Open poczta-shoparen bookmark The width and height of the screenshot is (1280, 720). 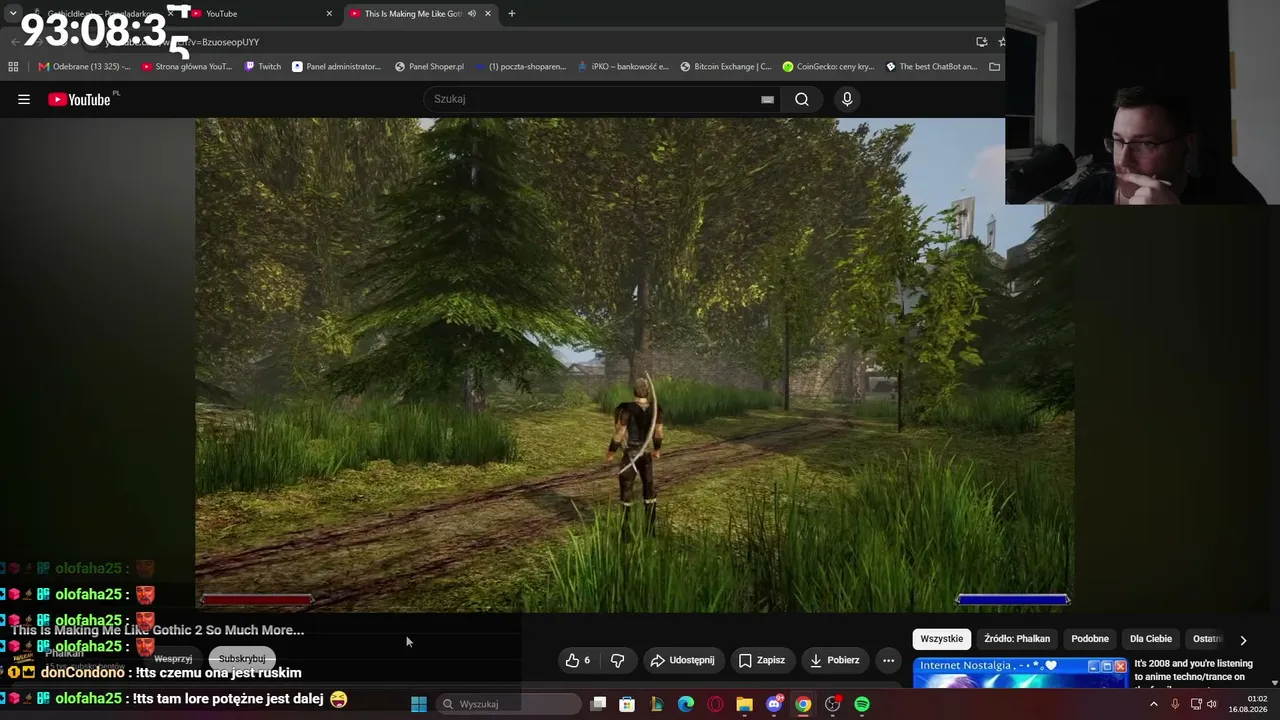tap(521, 67)
